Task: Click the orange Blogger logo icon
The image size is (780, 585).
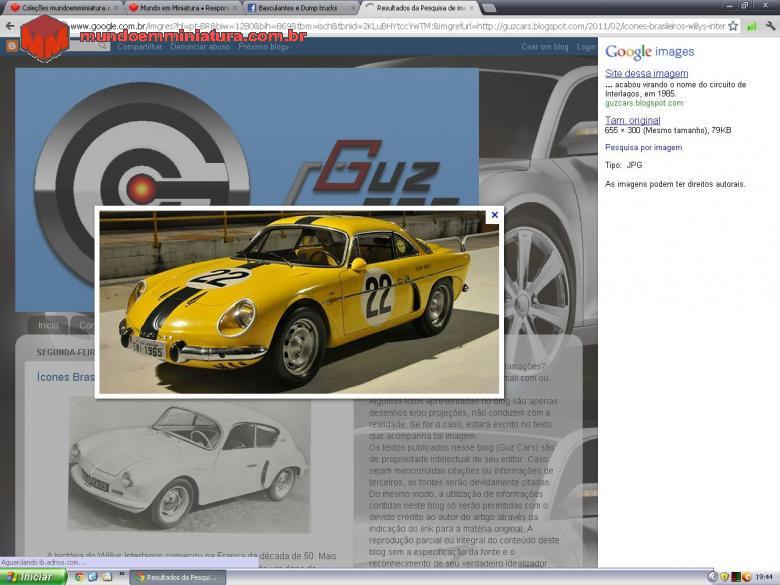Action: click(x=12, y=47)
